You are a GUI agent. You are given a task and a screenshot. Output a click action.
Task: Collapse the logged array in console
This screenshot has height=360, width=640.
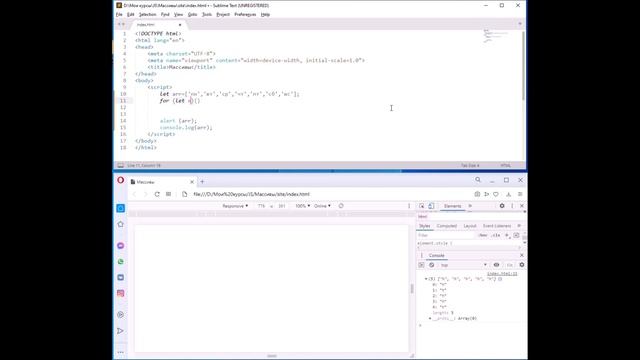tap(426, 279)
